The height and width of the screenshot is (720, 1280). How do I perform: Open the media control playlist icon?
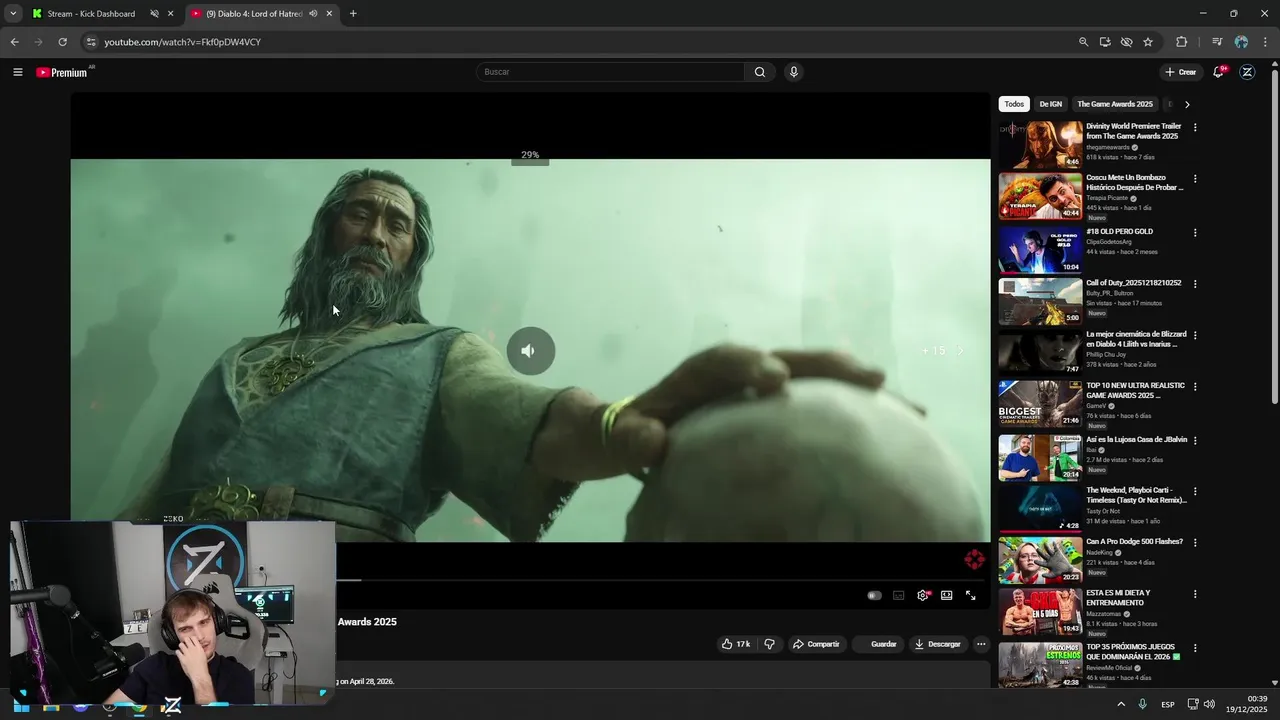1217,42
